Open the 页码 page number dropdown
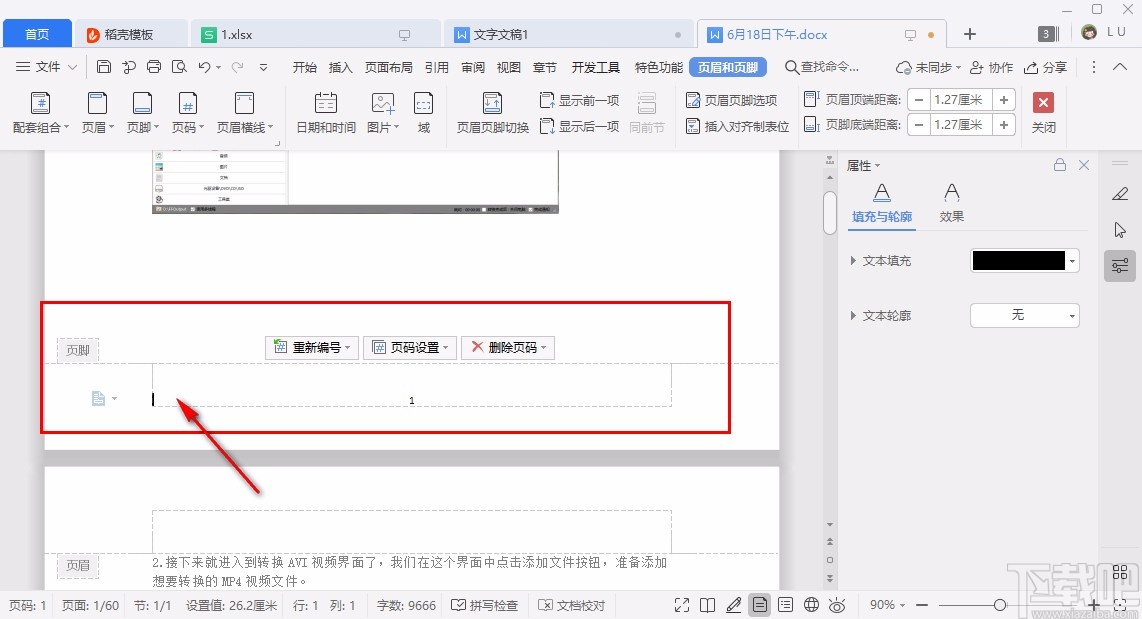 (187, 110)
